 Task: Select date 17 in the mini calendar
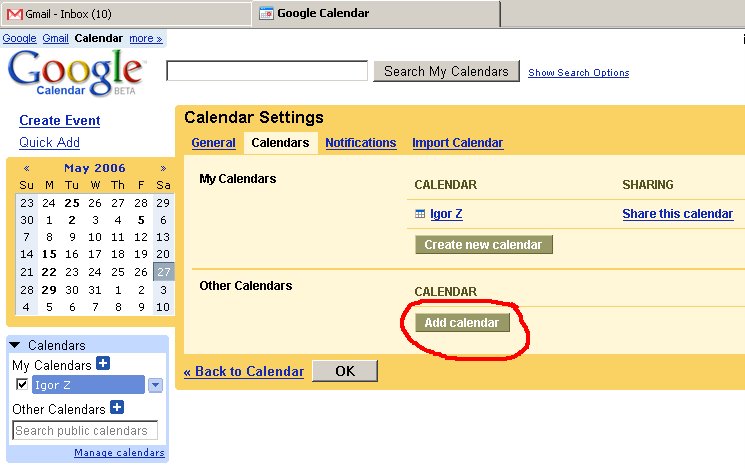(95, 254)
